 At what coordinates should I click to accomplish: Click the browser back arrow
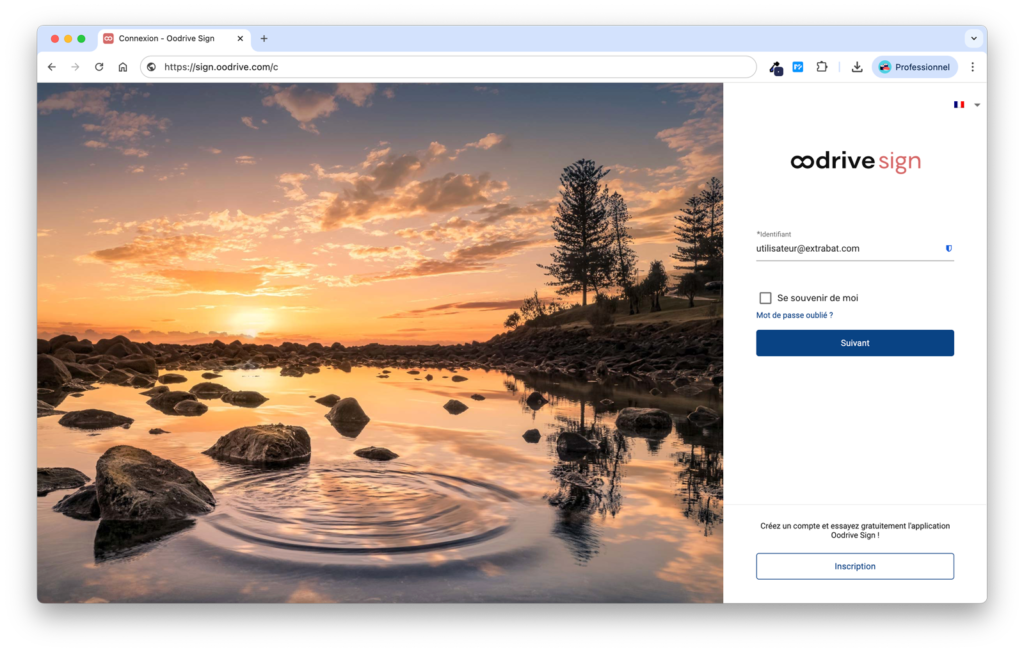pos(52,67)
